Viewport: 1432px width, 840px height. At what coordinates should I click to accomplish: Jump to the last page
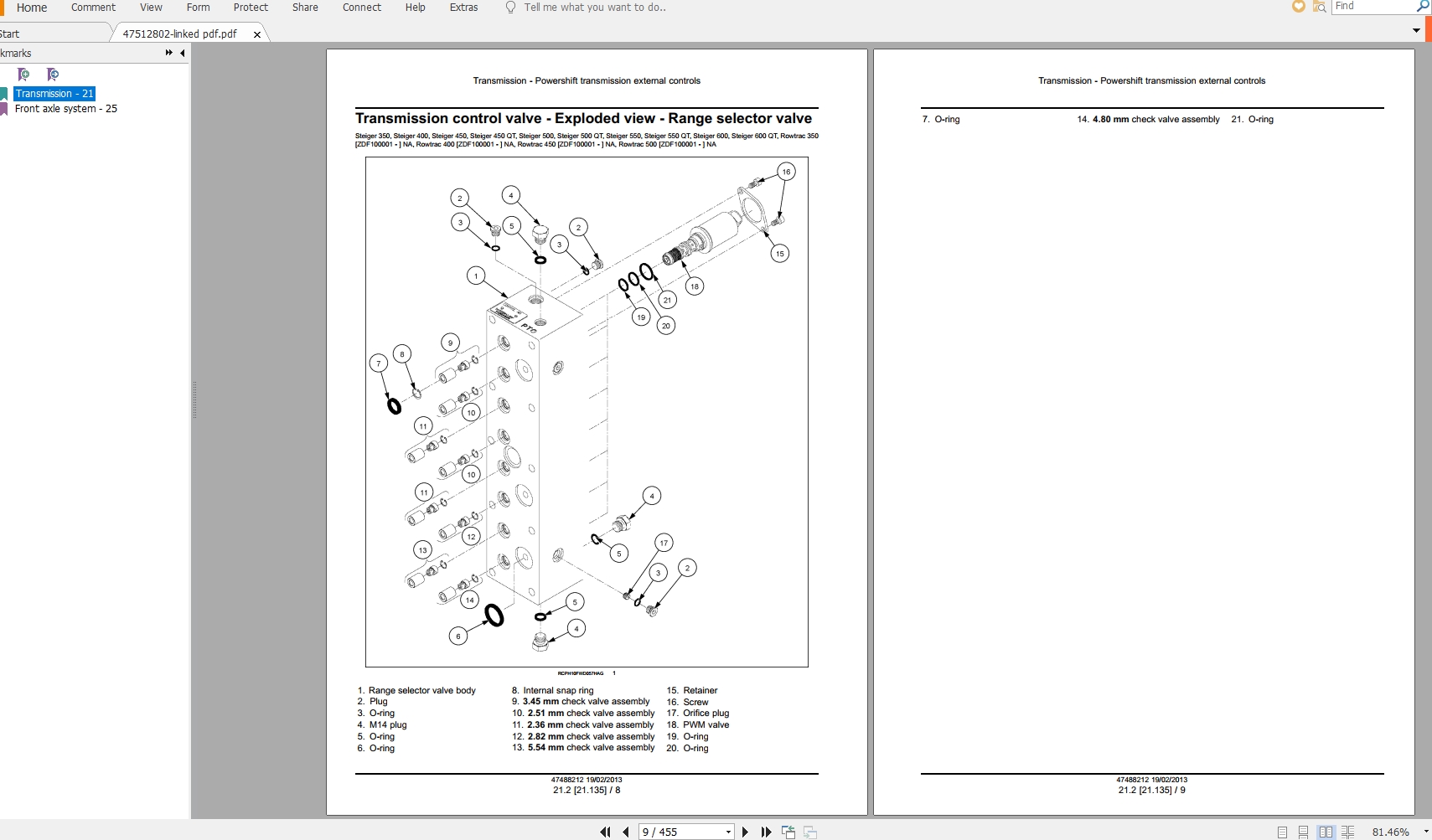(766, 832)
